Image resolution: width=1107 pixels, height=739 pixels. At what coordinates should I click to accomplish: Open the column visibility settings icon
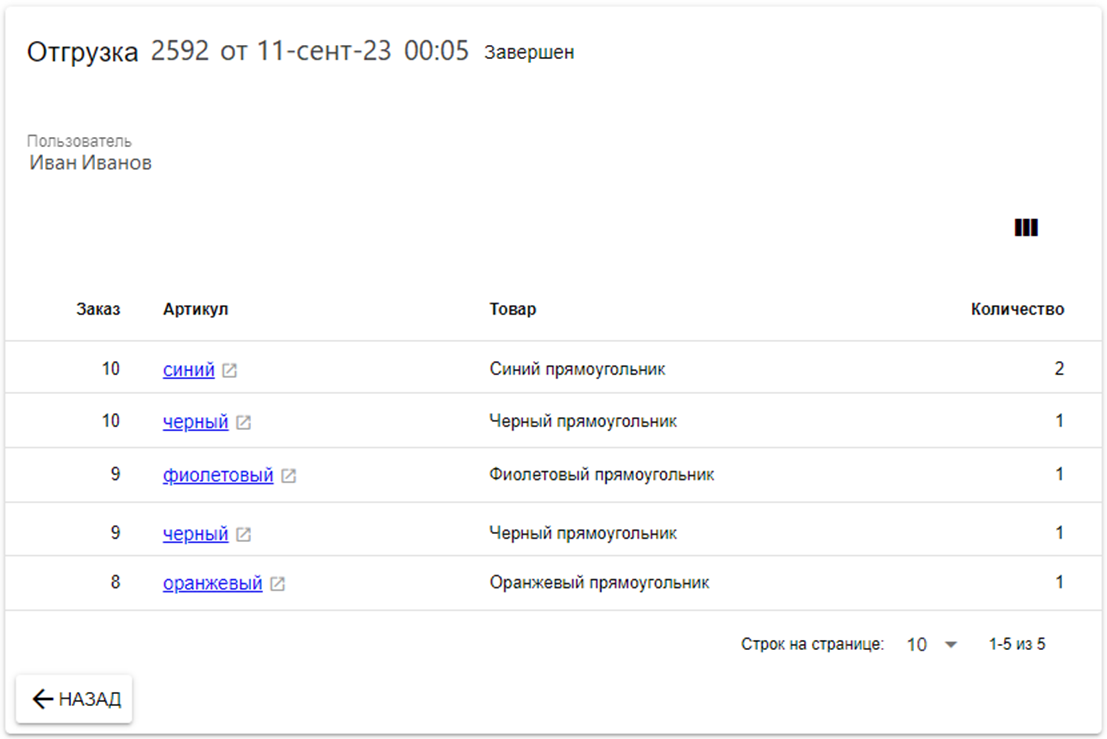tap(1026, 228)
